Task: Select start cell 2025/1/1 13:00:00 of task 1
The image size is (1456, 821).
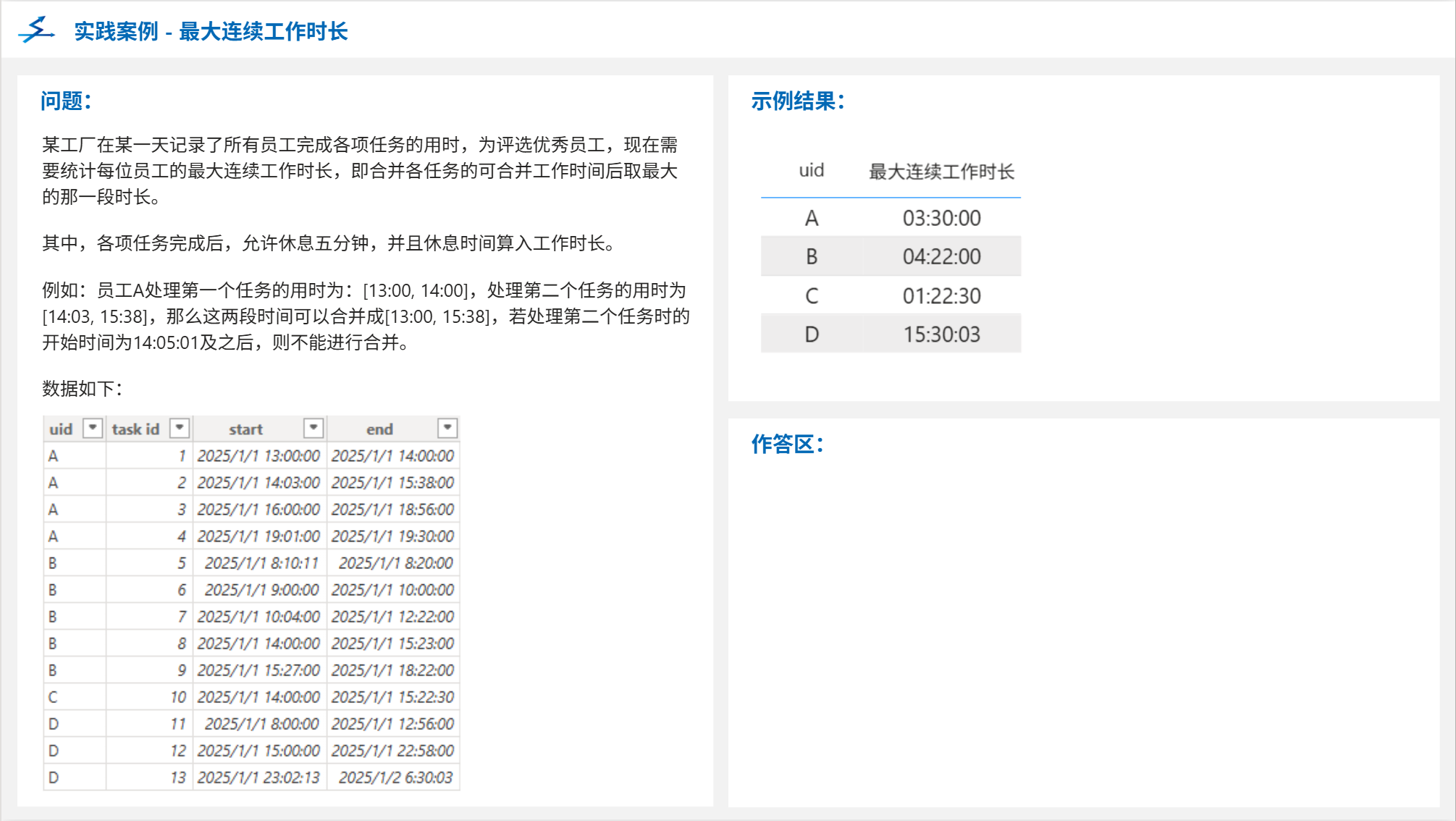Action: pyautogui.click(x=258, y=455)
